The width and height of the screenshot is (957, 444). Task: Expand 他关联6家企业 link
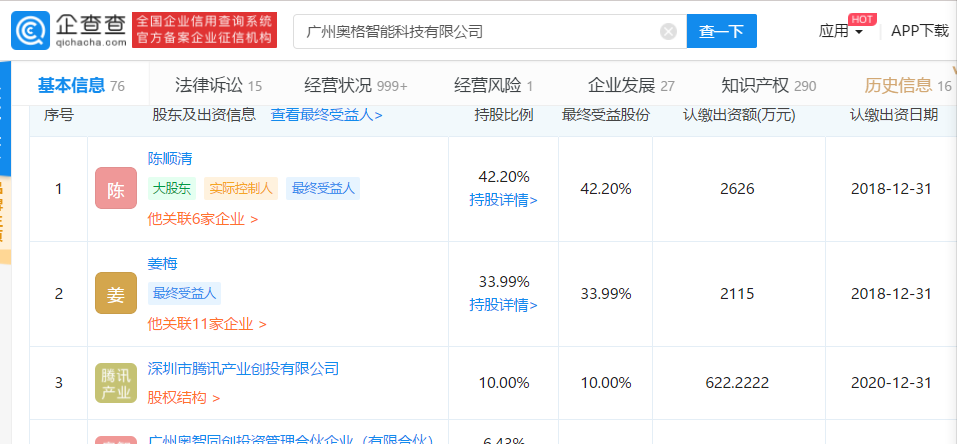pyautogui.click(x=203, y=219)
